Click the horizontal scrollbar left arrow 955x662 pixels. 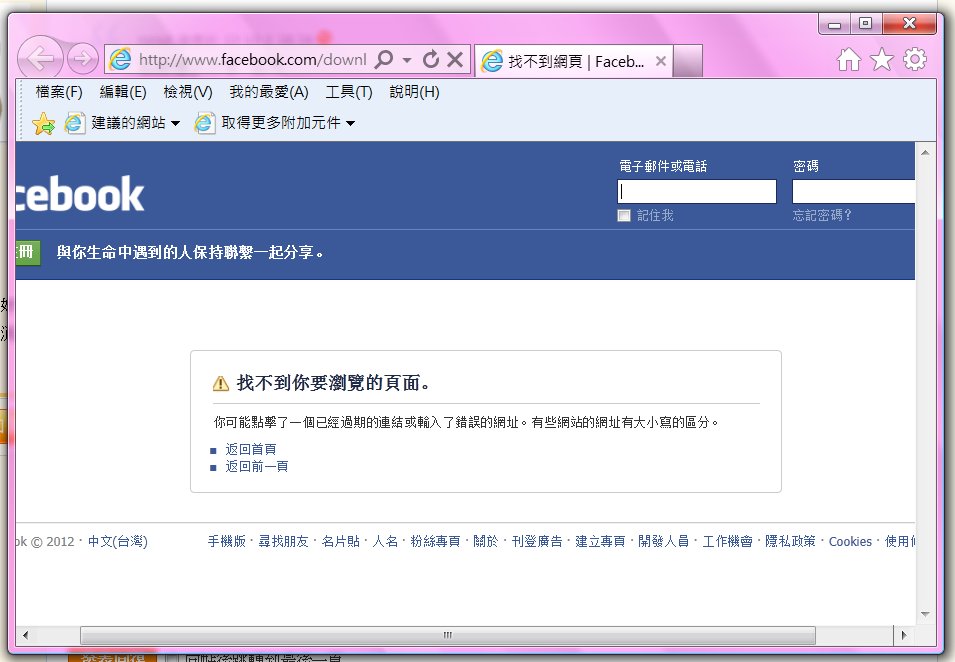click(25, 635)
